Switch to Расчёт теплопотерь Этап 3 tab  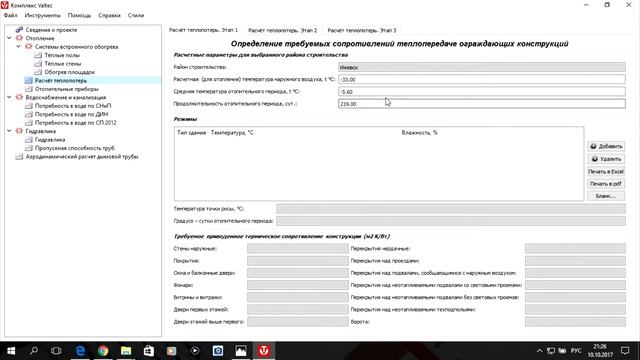pyautogui.click(x=362, y=30)
